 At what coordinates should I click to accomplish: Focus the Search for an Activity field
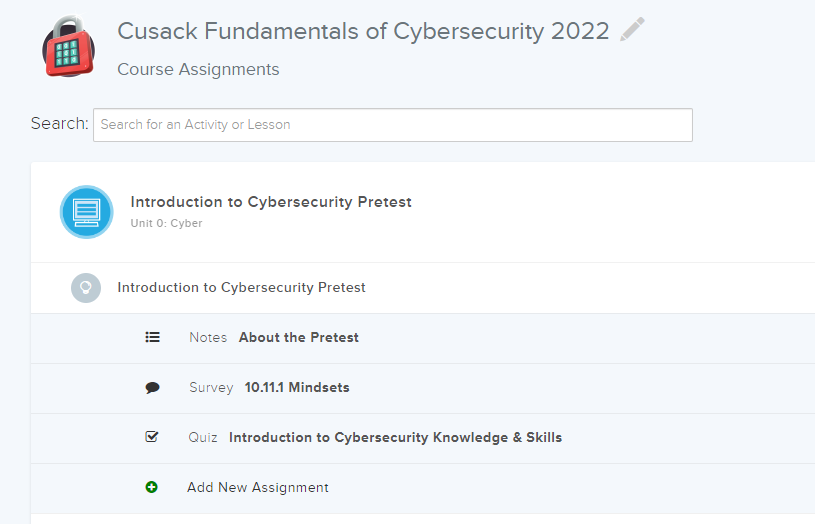(392, 125)
